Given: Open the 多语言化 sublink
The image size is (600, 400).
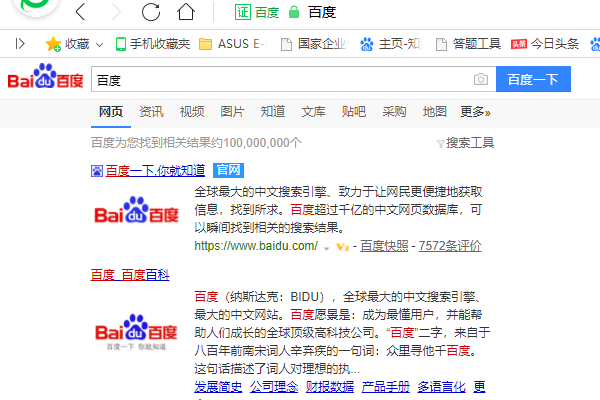Looking at the screenshot, I should [442, 387].
